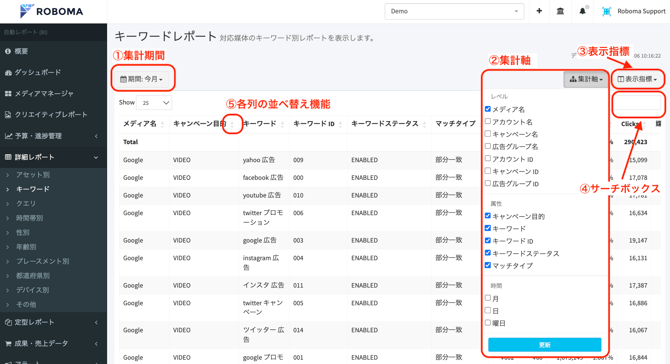This screenshot has width=670, height=364.
Task: Expand 成果・売上データ menu
Action: click(x=53, y=343)
